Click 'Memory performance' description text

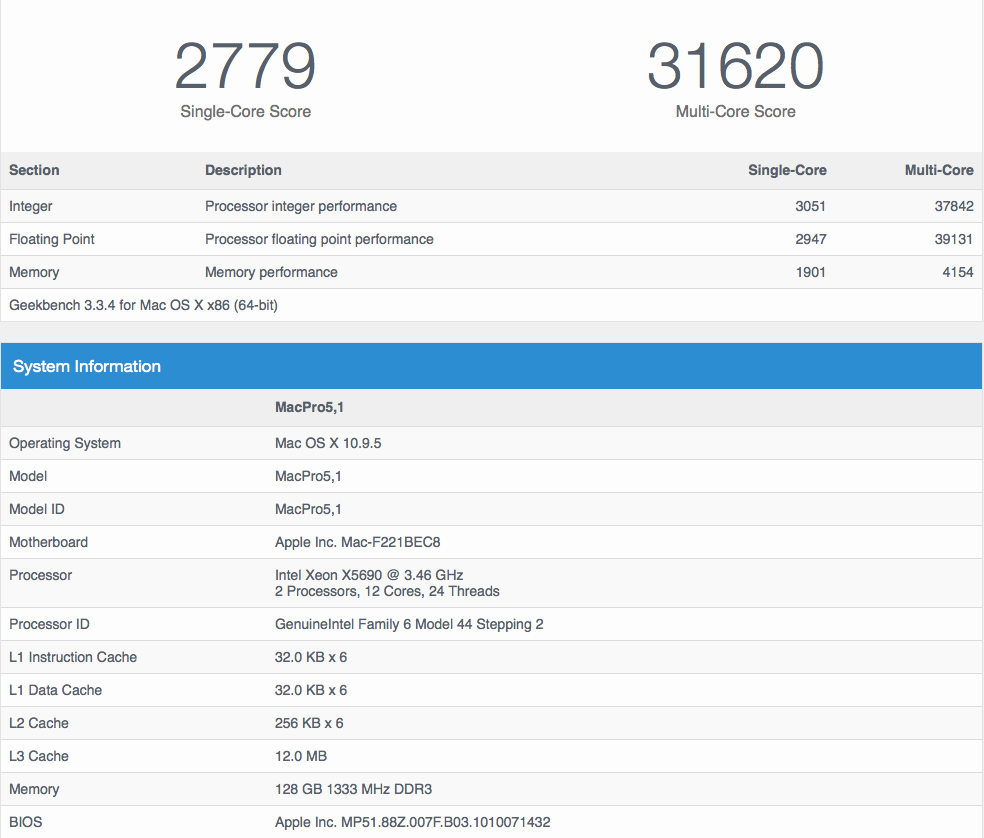pos(271,272)
